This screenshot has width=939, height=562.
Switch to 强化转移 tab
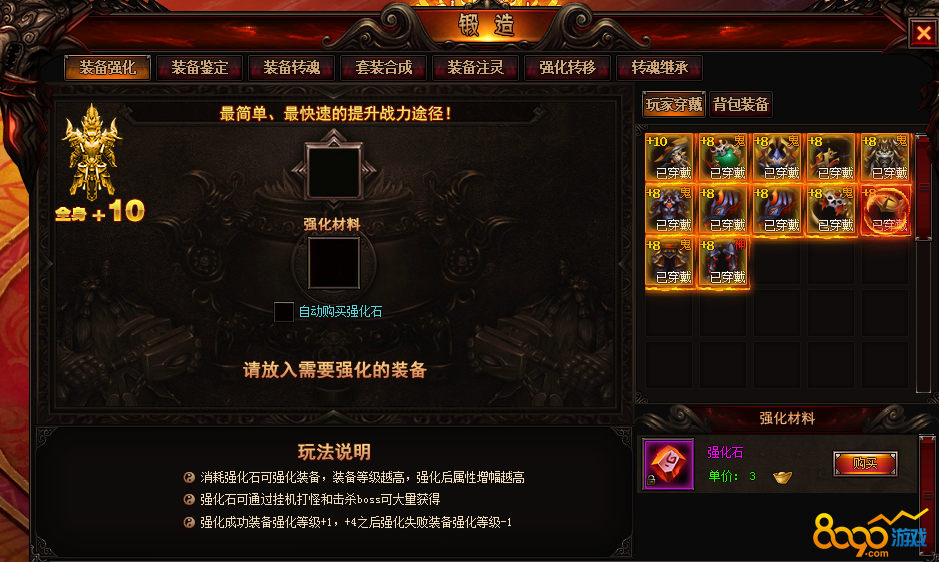click(x=567, y=68)
